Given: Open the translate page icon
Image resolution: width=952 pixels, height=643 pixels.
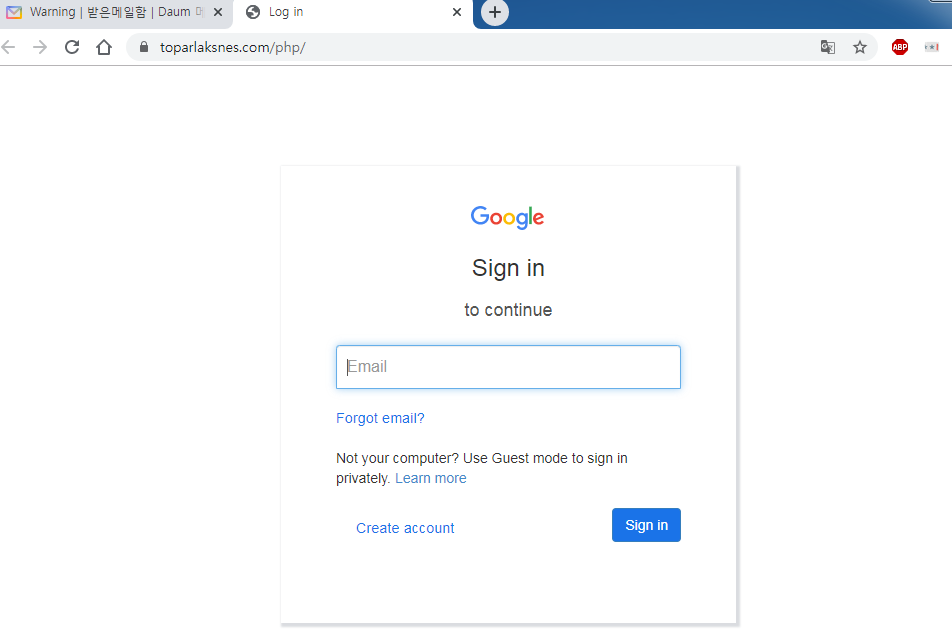Looking at the screenshot, I should 828,47.
